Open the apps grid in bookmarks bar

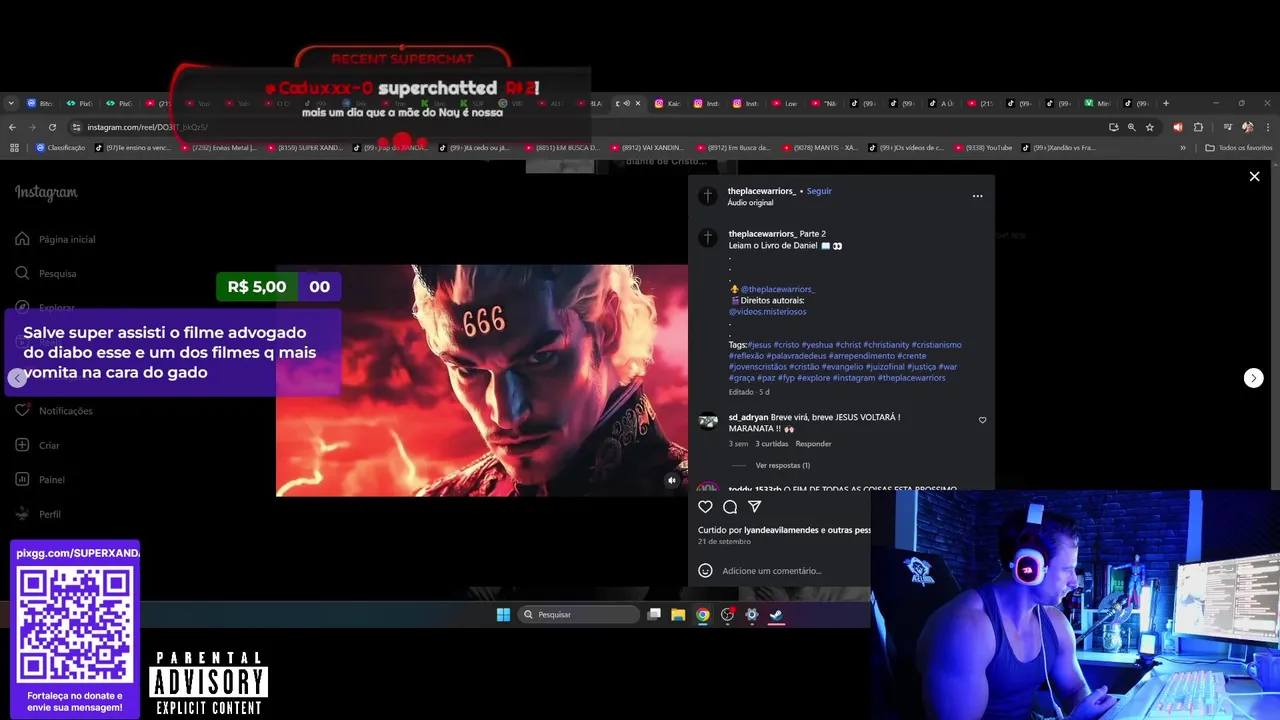(x=14, y=147)
